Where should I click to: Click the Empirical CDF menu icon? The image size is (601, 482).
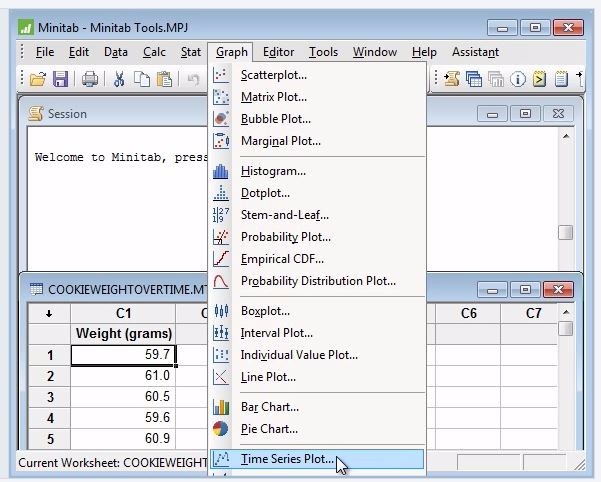pyautogui.click(x=221, y=259)
